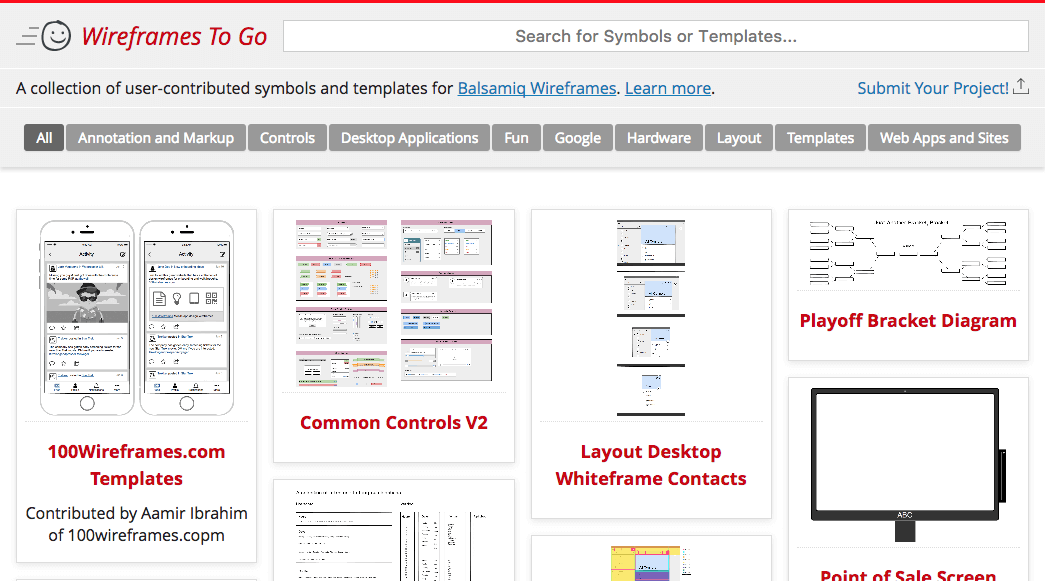Open Web Apps and Sites category
This screenshot has width=1045, height=581.
pos(944,137)
